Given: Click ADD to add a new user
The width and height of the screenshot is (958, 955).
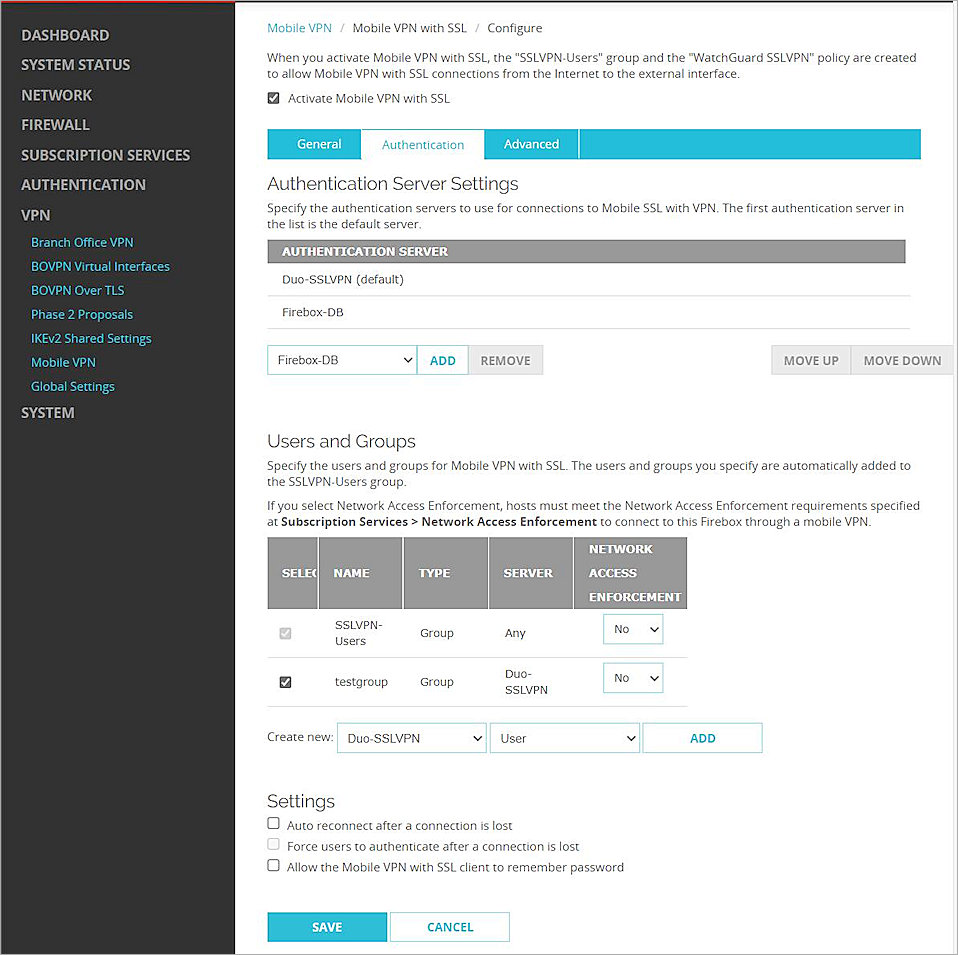Looking at the screenshot, I should point(702,737).
